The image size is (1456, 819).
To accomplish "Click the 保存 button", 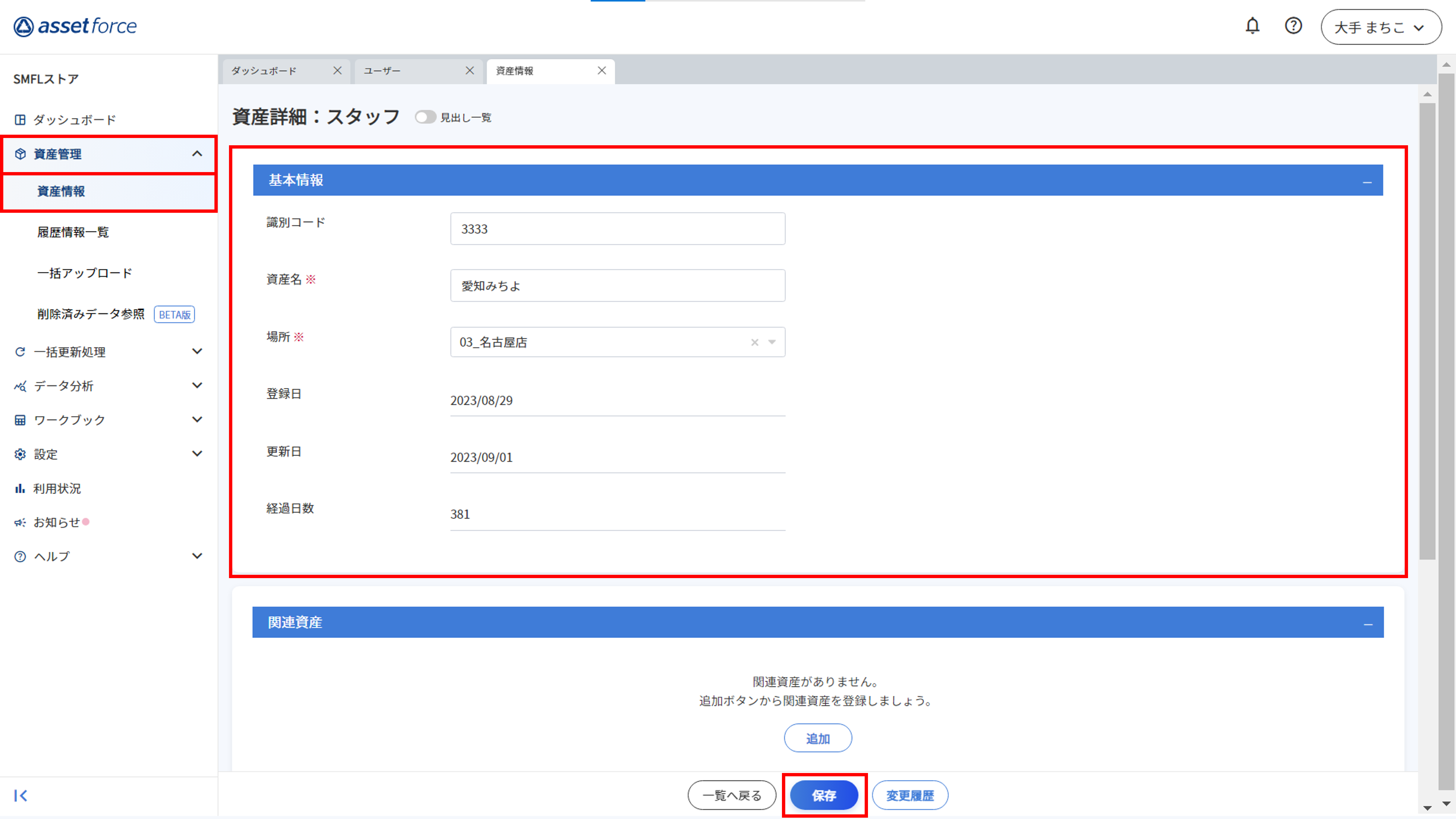I will pos(824,796).
